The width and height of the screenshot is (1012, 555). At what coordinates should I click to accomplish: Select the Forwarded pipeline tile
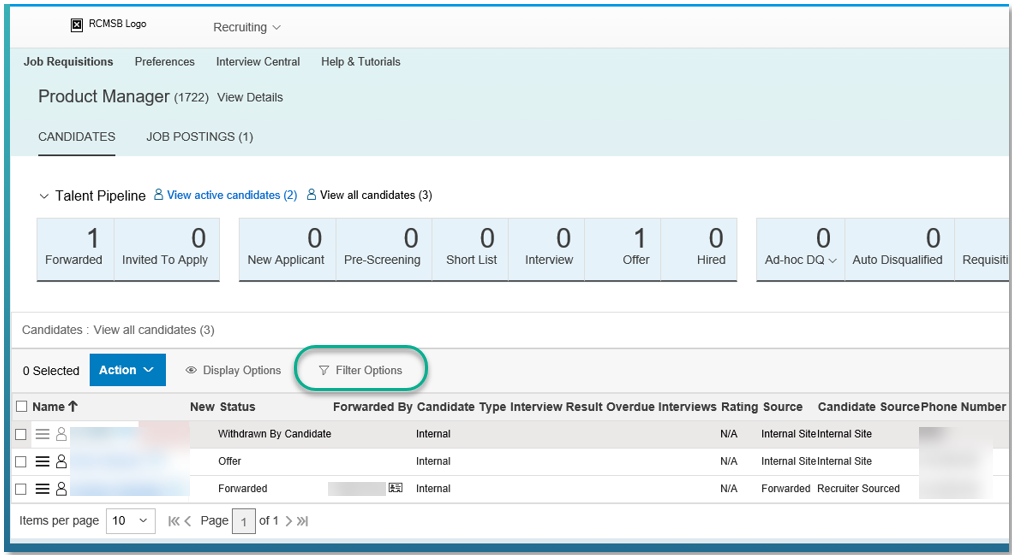75,249
